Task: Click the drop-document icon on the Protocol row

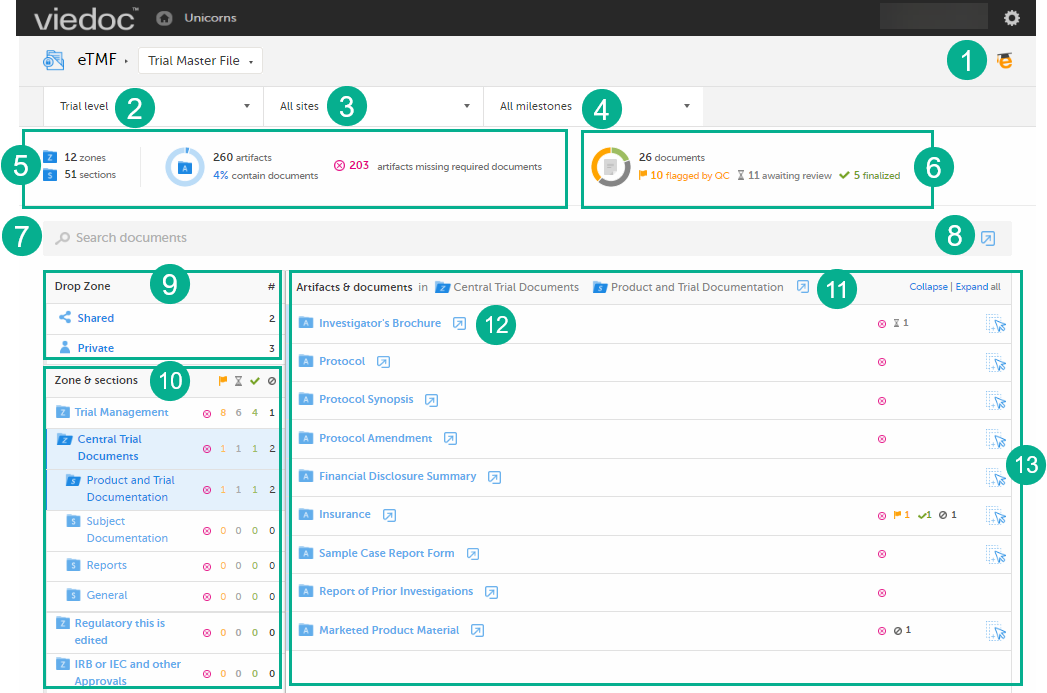Action: [995, 362]
